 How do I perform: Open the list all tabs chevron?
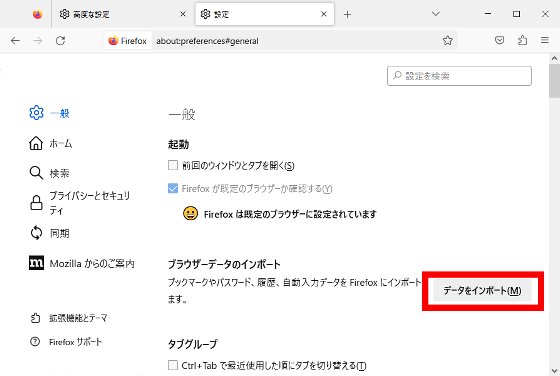pos(435,14)
